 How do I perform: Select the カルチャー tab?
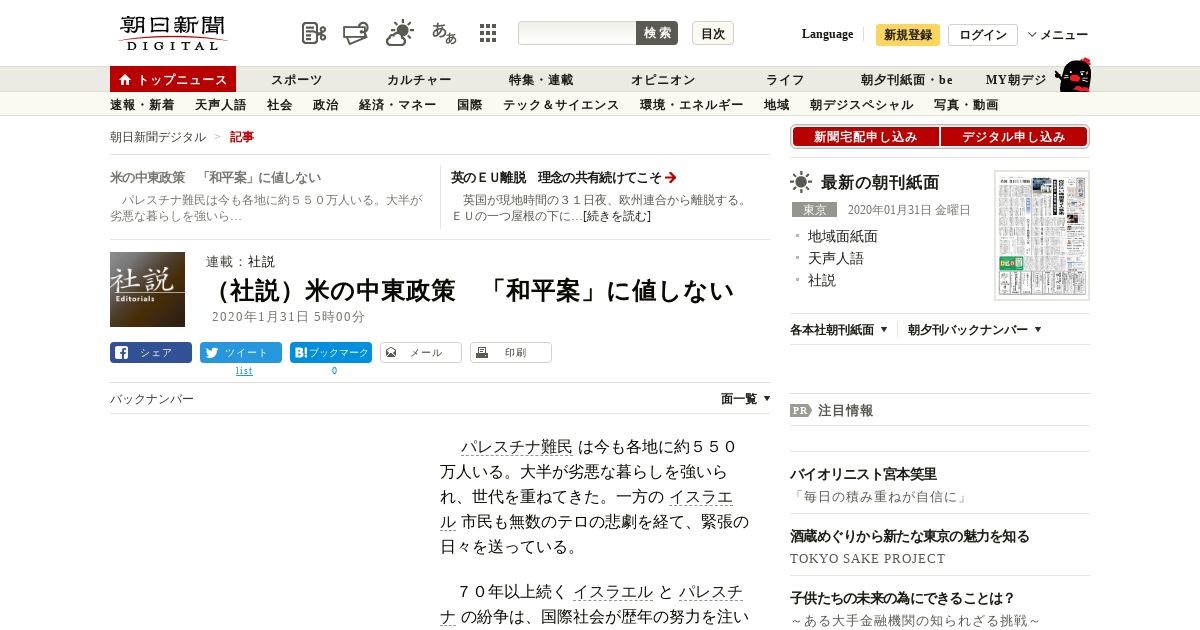pyautogui.click(x=419, y=80)
